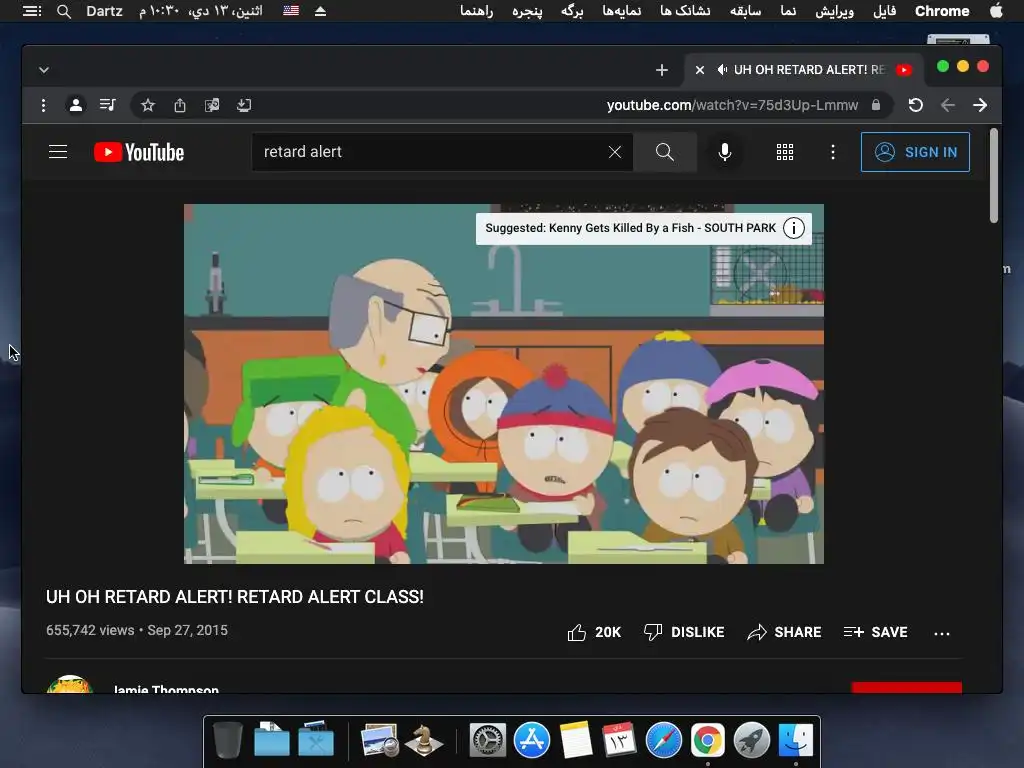The width and height of the screenshot is (1024, 768).
Task: Open the فایل menu
Action: pyautogui.click(x=884, y=11)
